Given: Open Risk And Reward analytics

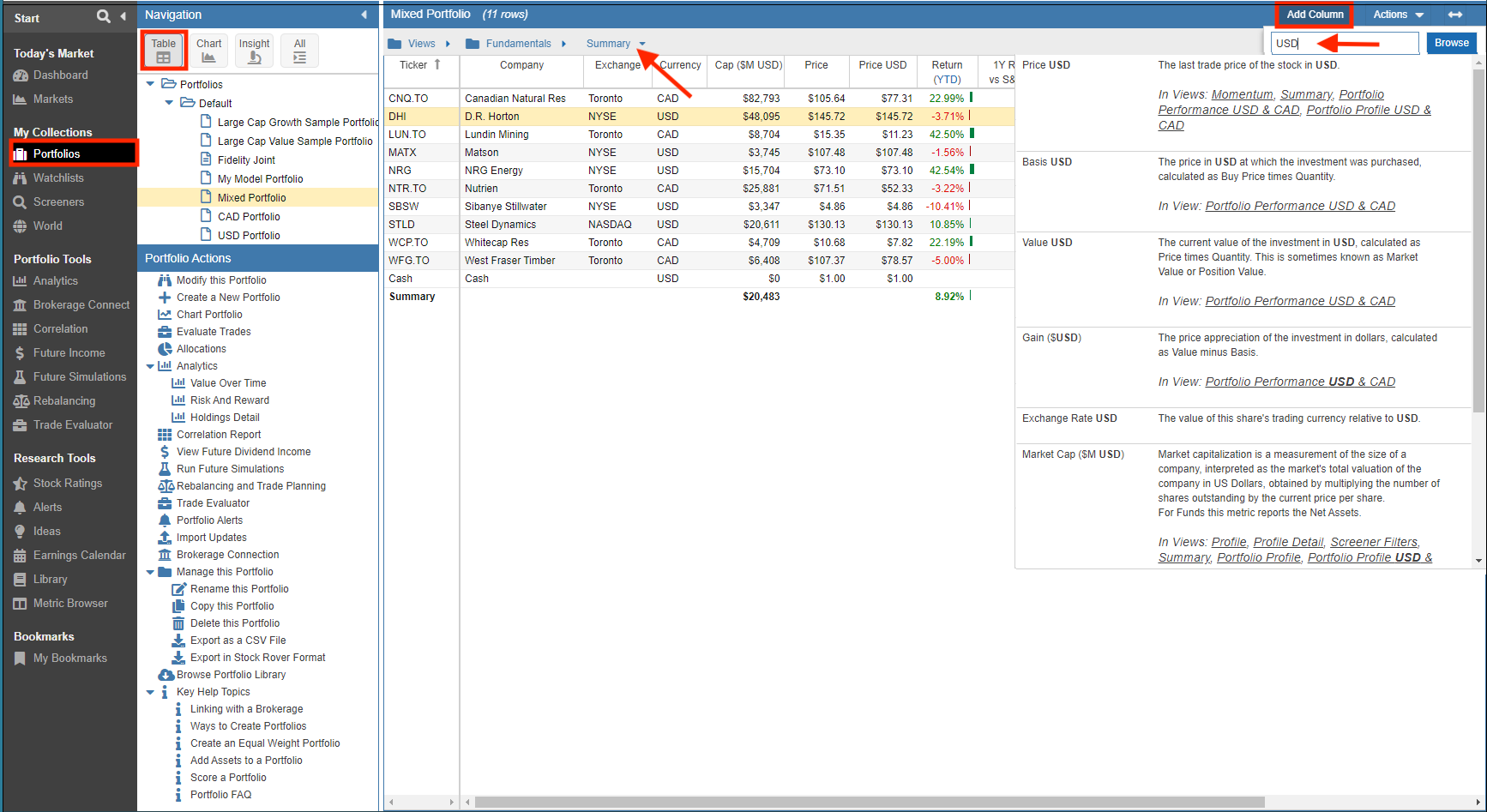Looking at the screenshot, I should coord(229,400).
